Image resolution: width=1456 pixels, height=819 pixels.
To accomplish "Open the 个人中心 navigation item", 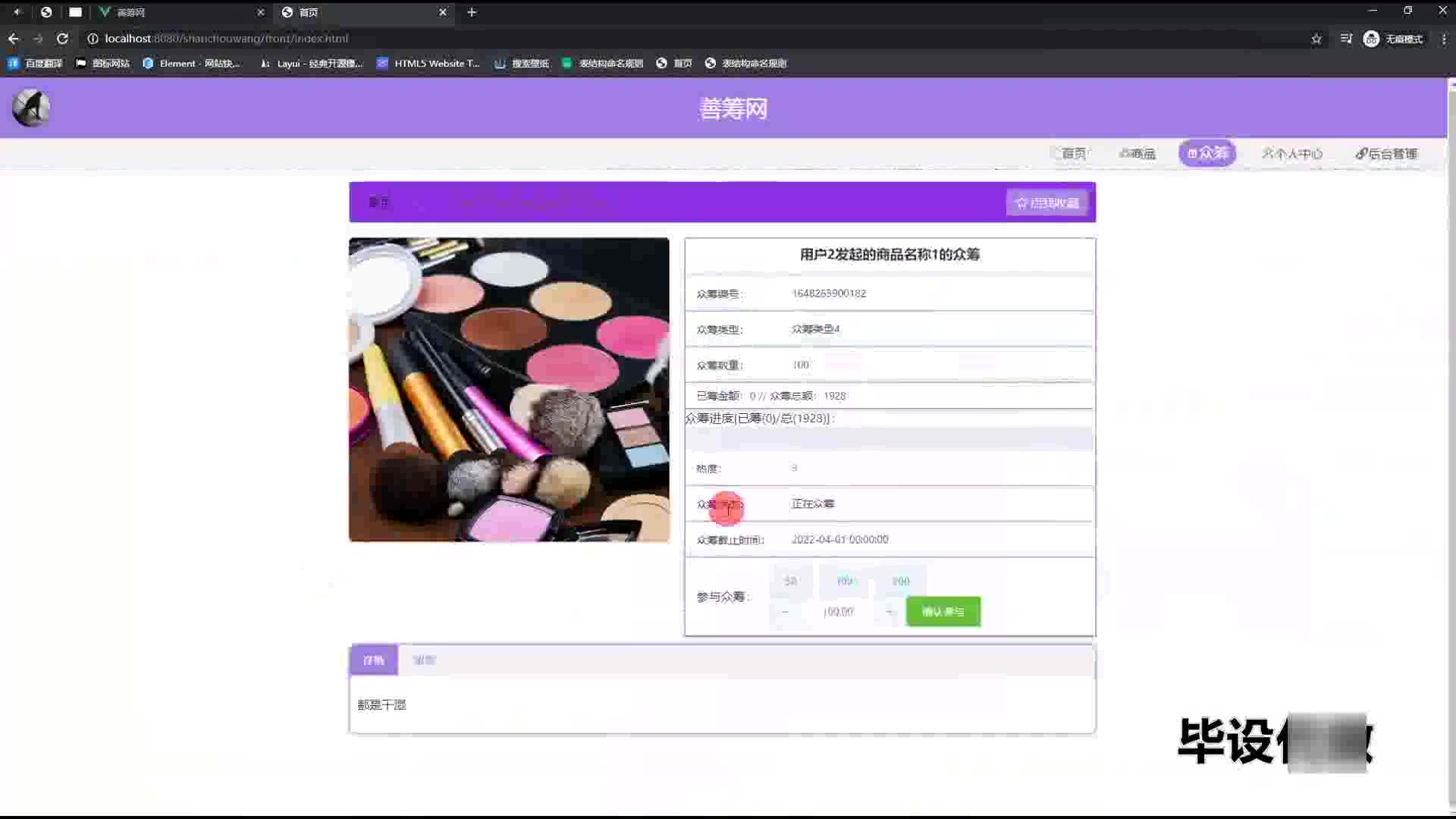I will pos(1292,153).
